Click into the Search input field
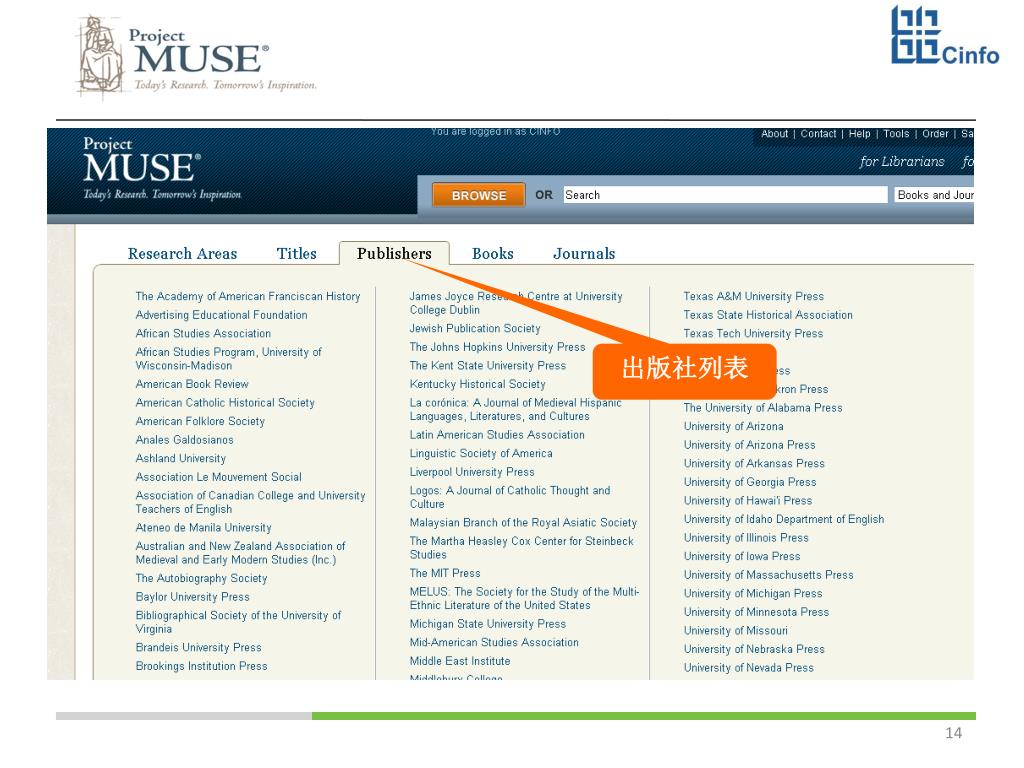This screenshot has width=1024, height=768. (726, 195)
